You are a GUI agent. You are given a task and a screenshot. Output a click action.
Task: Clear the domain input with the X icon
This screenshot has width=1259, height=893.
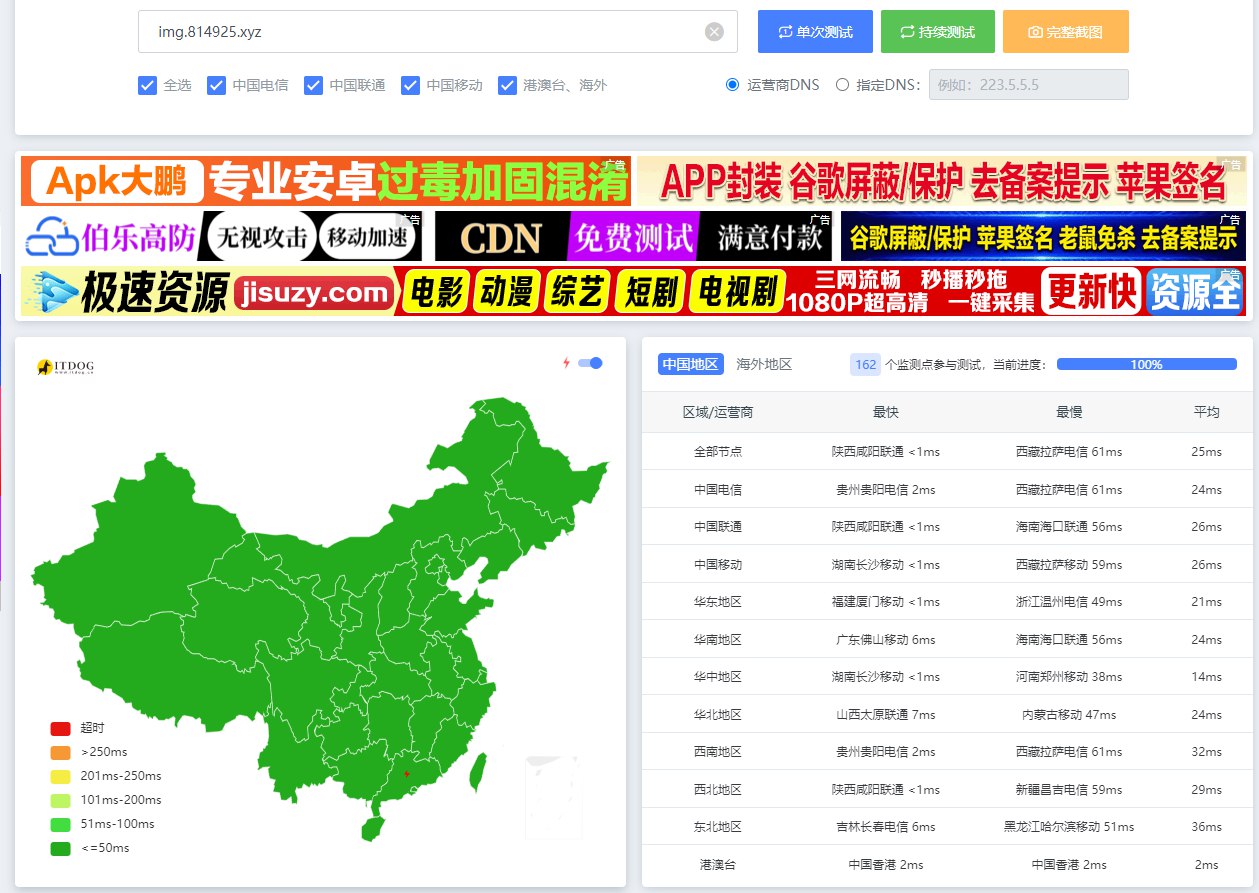[714, 32]
